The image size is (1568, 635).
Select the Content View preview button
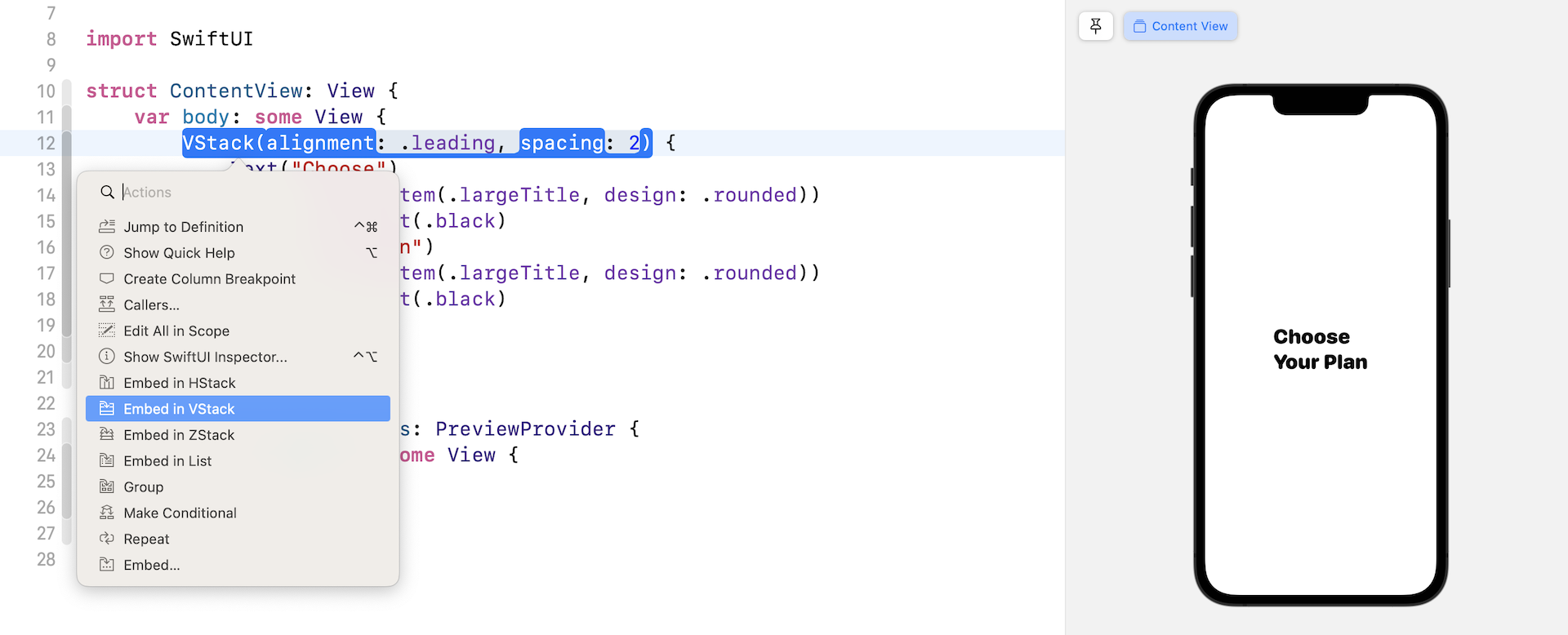click(x=1180, y=26)
